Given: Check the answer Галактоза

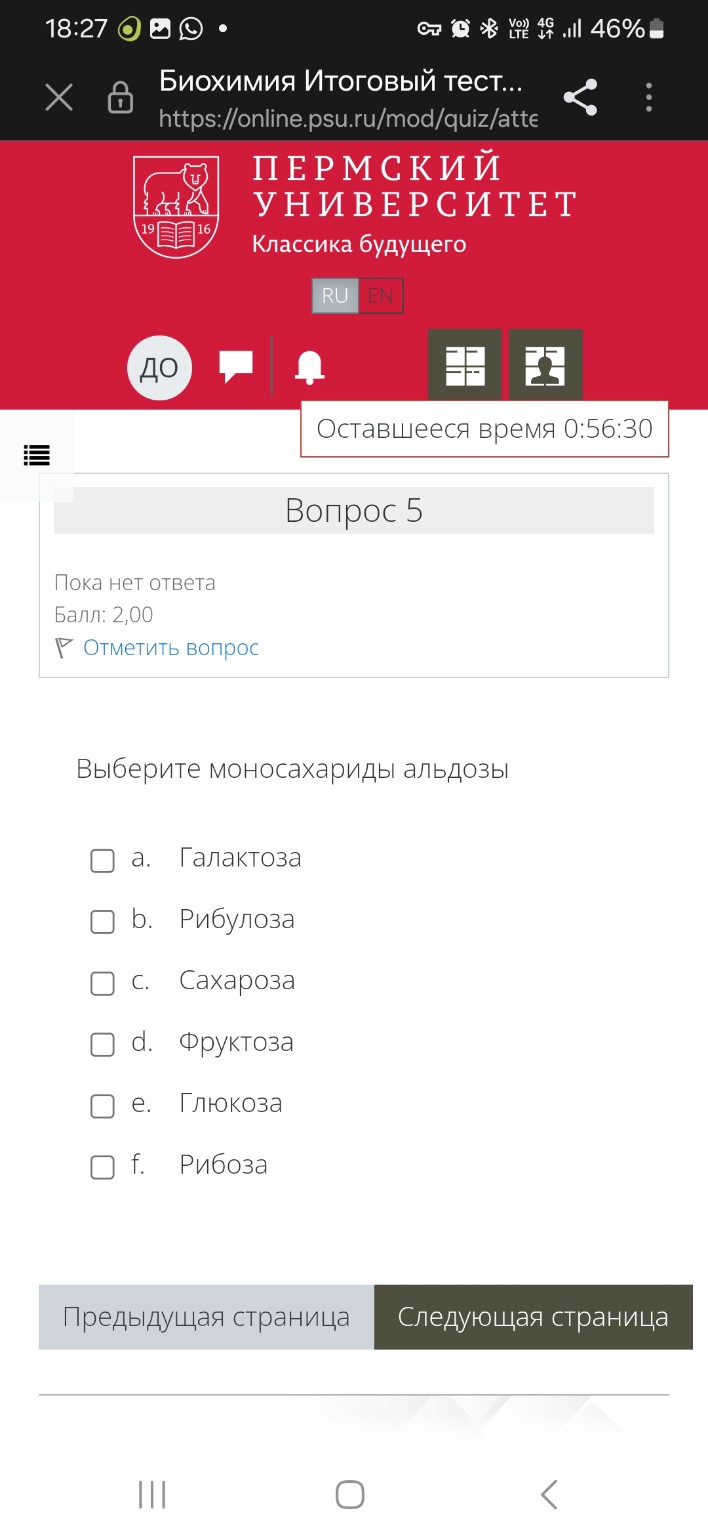Looking at the screenshot, I should click(101, 860).
